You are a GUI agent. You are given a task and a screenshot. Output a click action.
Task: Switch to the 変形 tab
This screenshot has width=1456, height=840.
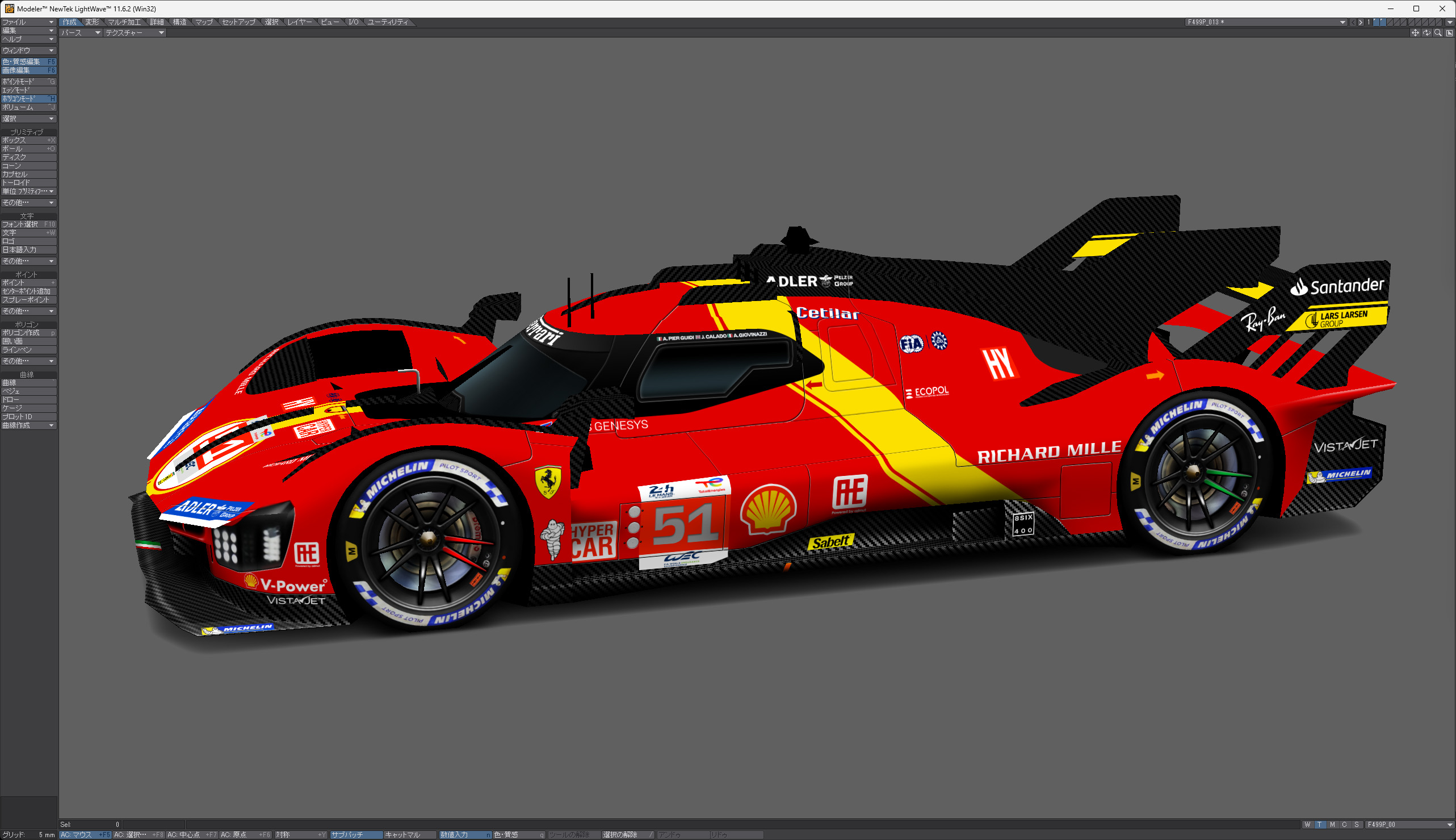(93, 22)
